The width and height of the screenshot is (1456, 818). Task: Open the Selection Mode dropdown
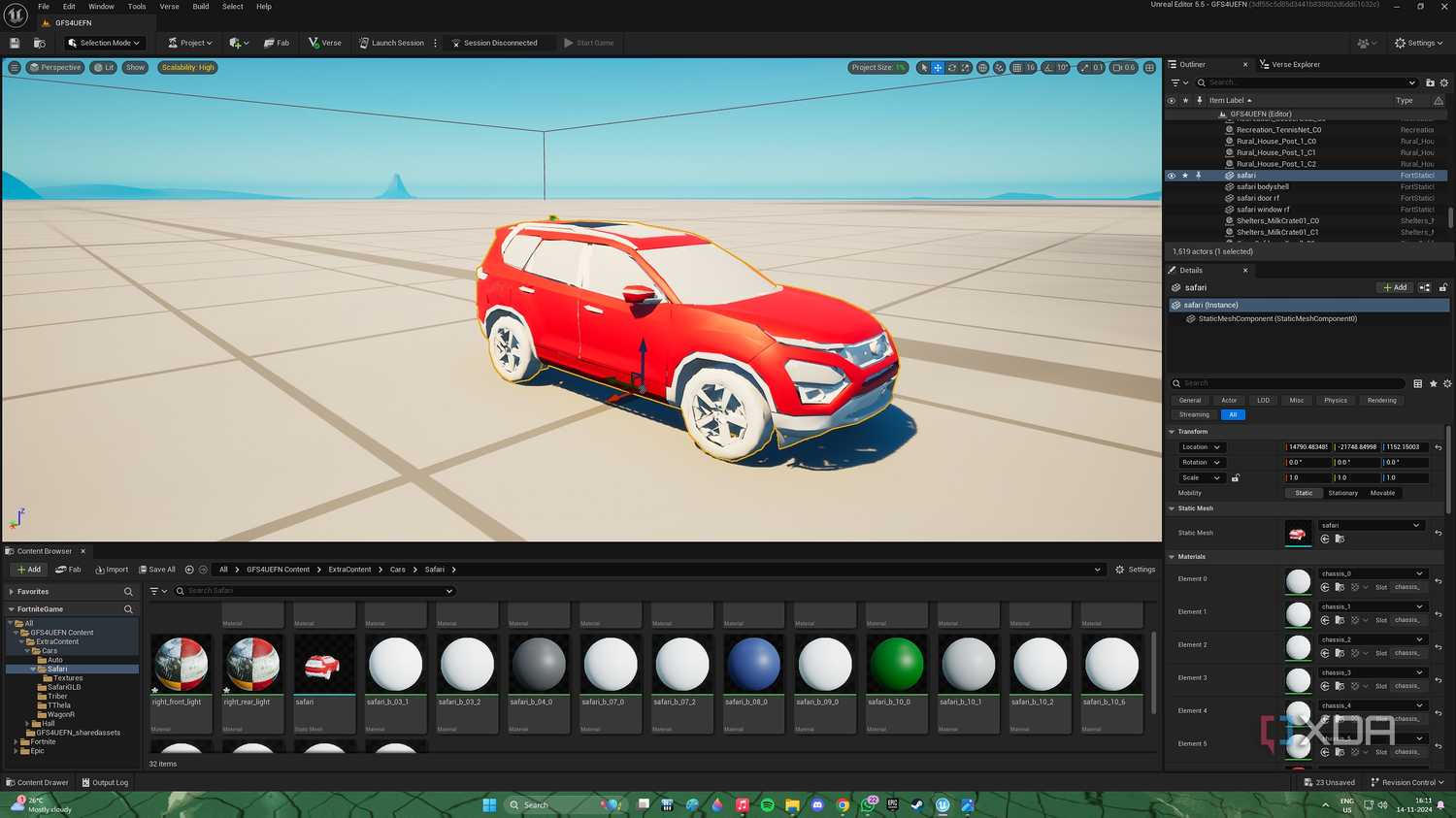coord(105,43)
